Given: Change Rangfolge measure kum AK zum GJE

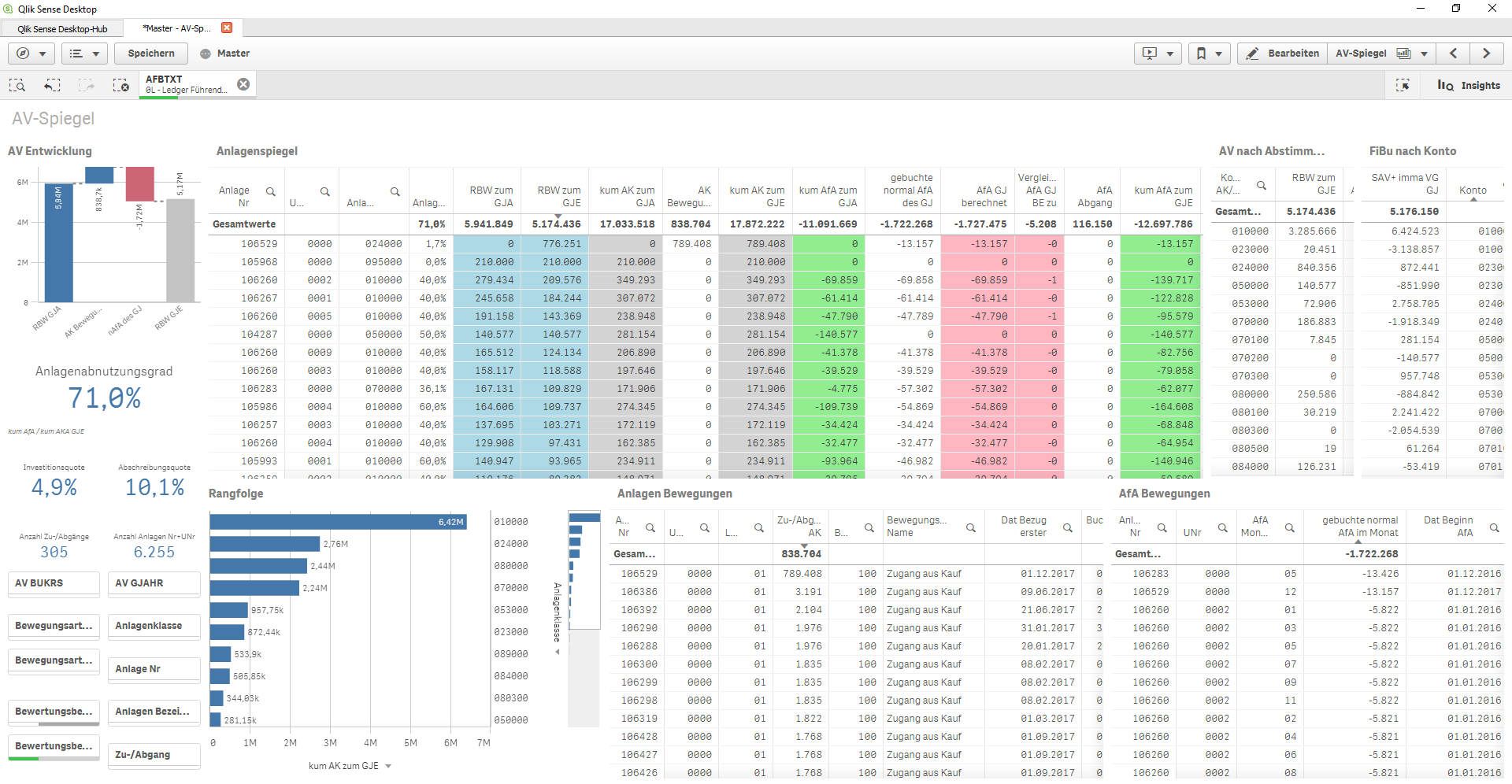Looking at the screenshot, I should pos(350,766).
